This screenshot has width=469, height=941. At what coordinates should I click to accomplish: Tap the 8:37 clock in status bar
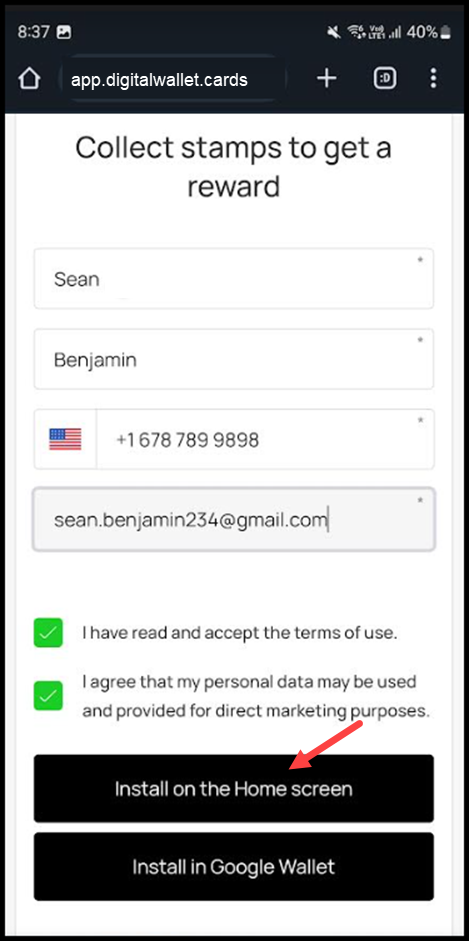coord(34,32)
